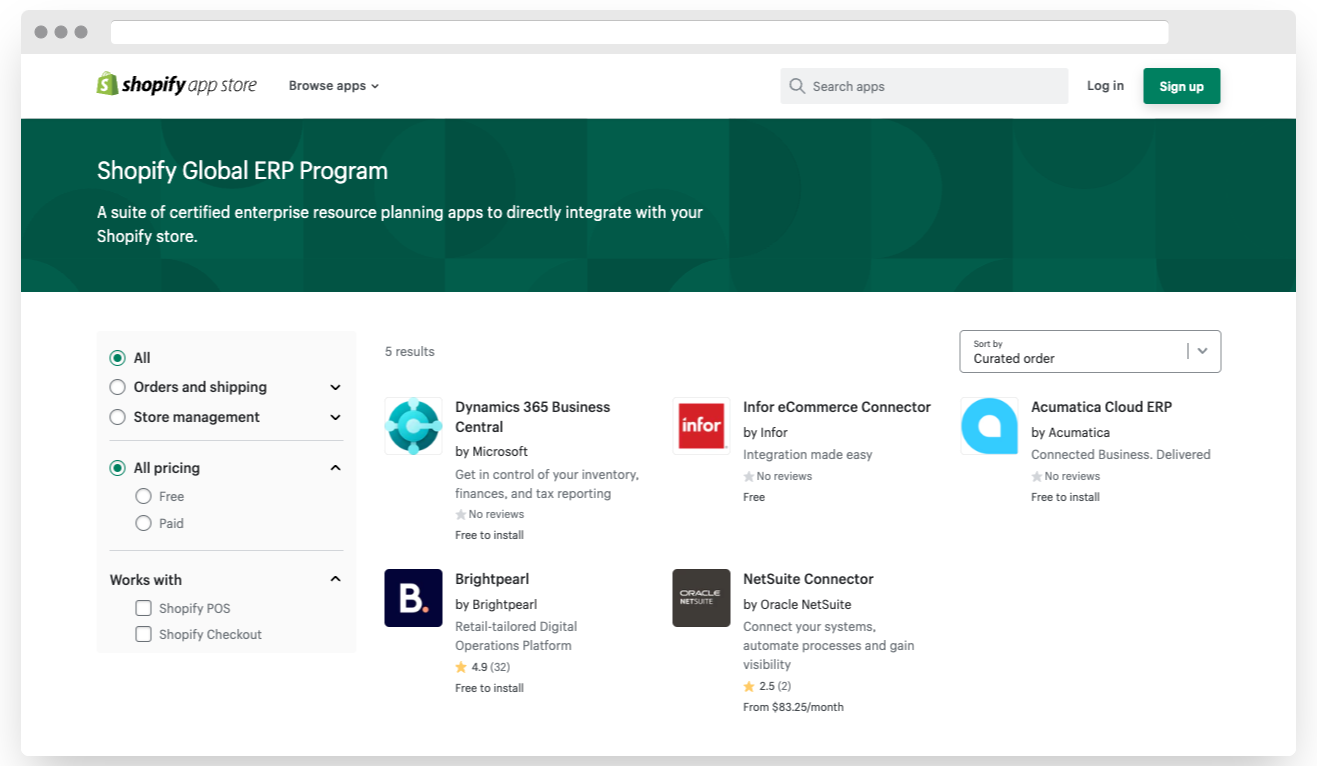The width and height of the screenshot is (1317, 766).
Task: Select the All category radio button
Action: click(x=117, y=358)
